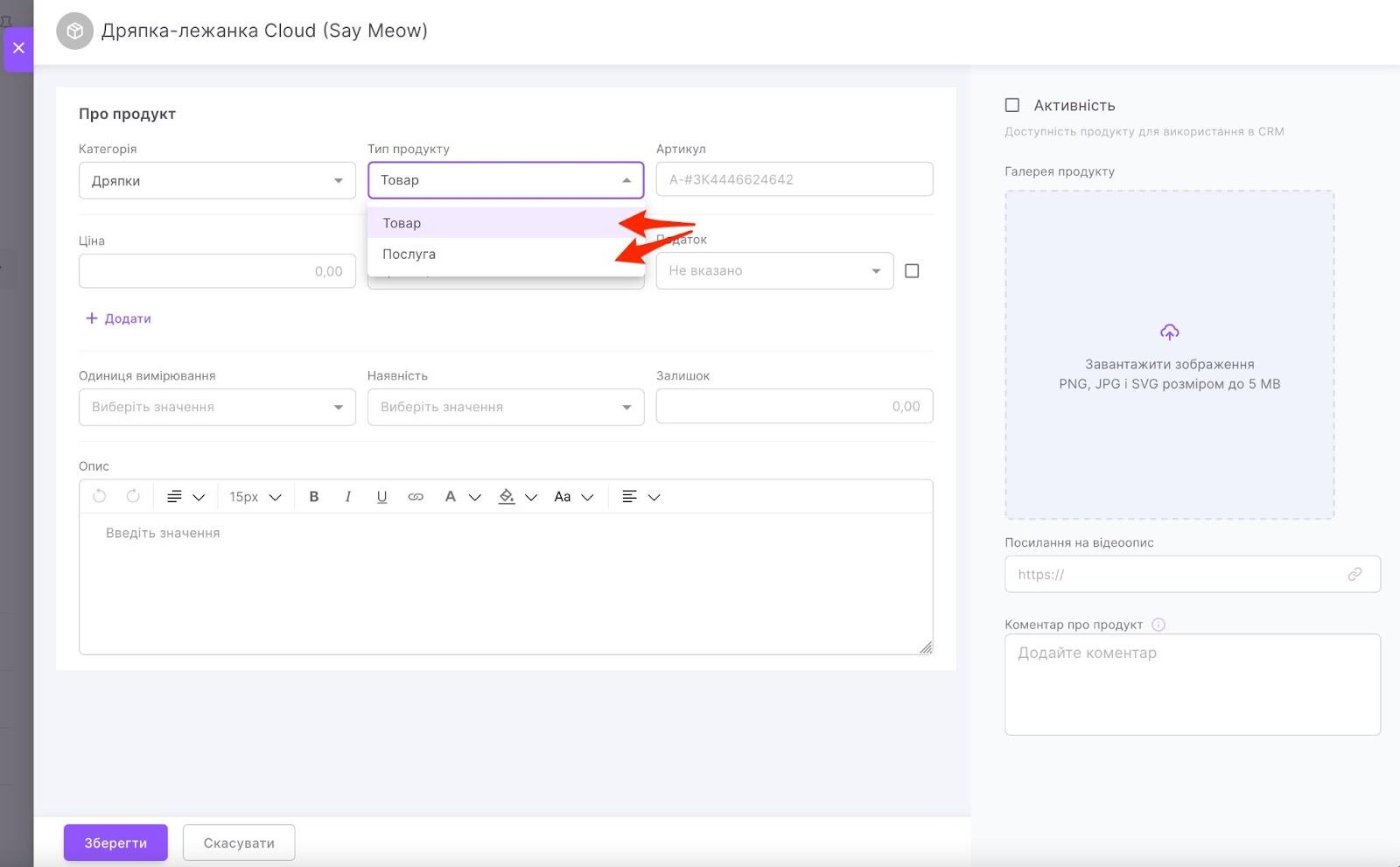Select Товар from the product type list
1400x867 pixels.
[402, 223]
